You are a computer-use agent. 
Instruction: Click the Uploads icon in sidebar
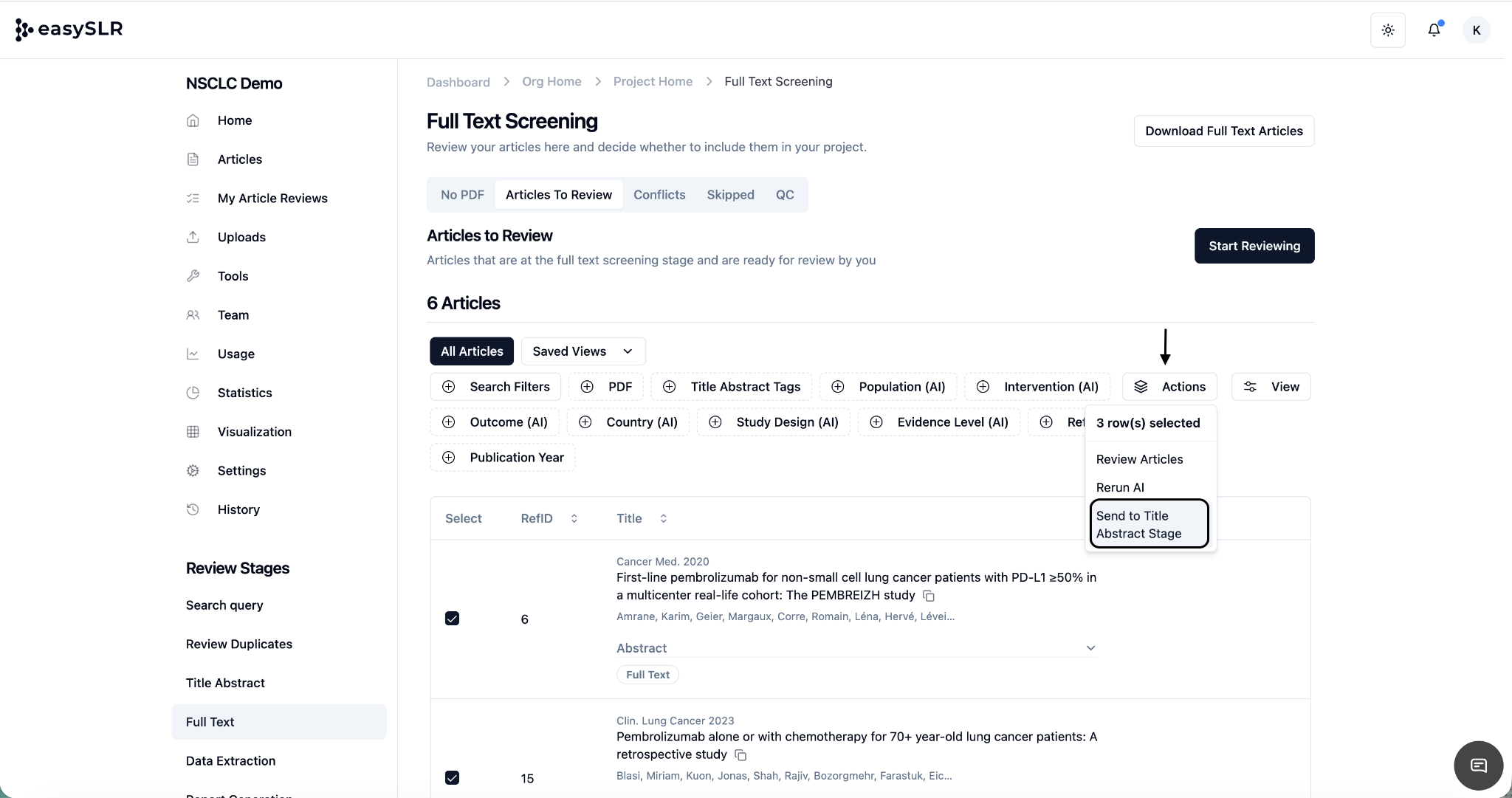point(193,237)
